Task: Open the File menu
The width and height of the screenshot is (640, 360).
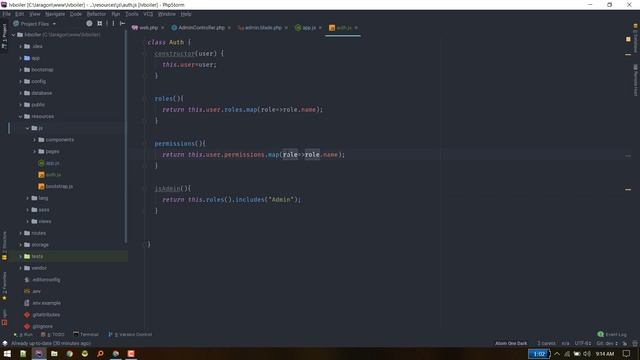Action: [x=7, y=14]
